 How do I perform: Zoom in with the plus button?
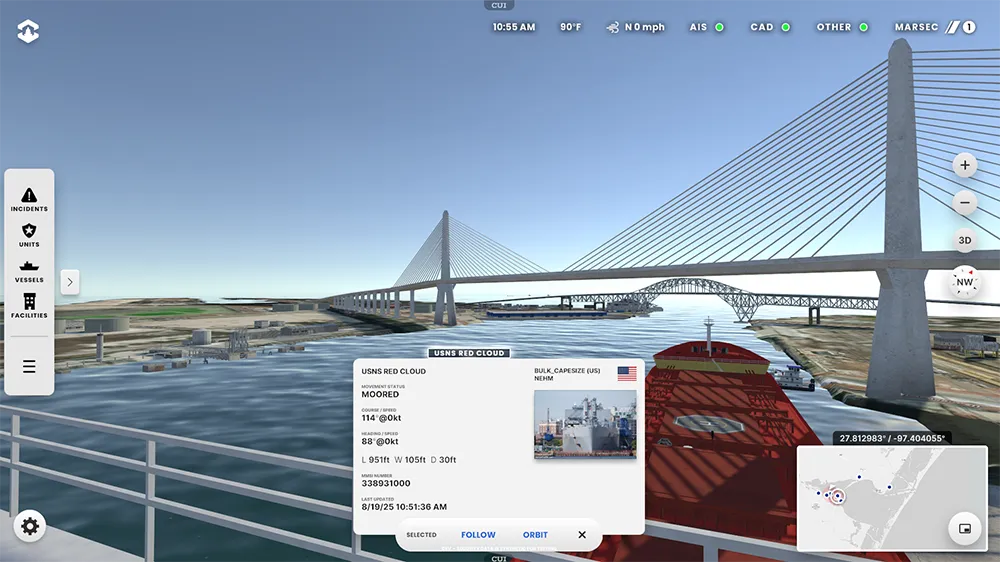click(x=964, y=165)
